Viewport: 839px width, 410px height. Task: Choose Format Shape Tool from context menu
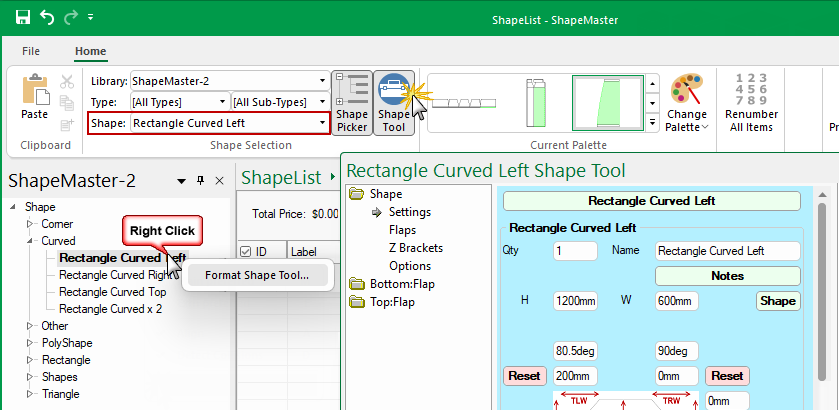tap(256, 275)
